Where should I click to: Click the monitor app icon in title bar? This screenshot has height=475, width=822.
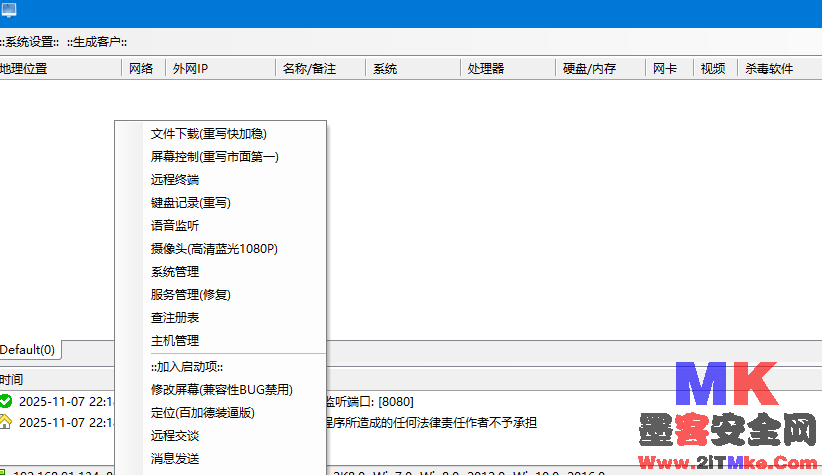click(8, 11)
